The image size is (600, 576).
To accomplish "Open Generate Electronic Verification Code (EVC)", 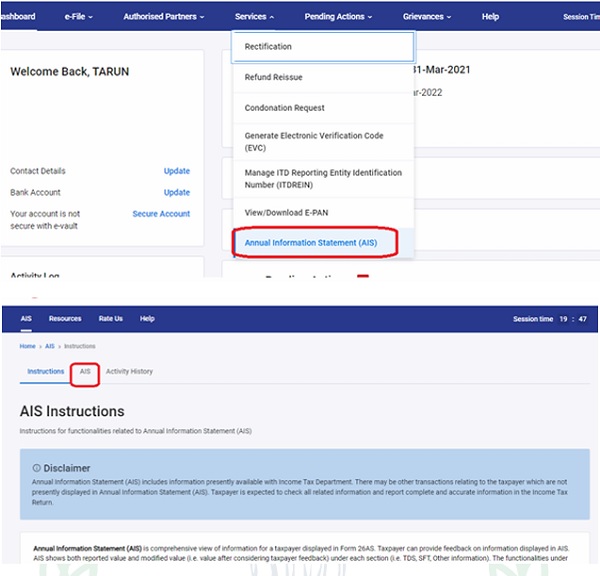I will pyautogui.click(x=323, y=142).
